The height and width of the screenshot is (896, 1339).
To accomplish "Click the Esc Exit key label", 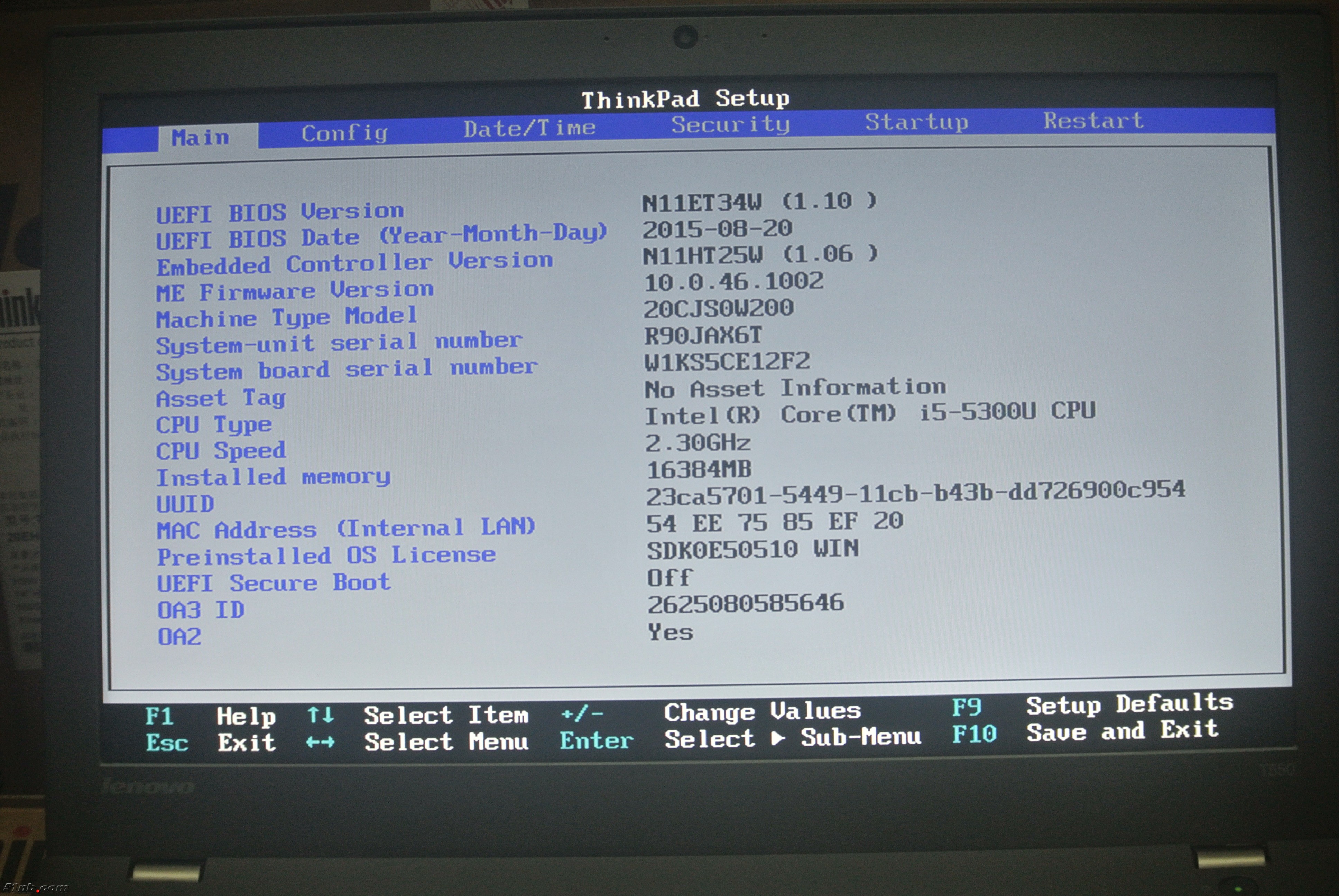I will click(x=167, y=743).
